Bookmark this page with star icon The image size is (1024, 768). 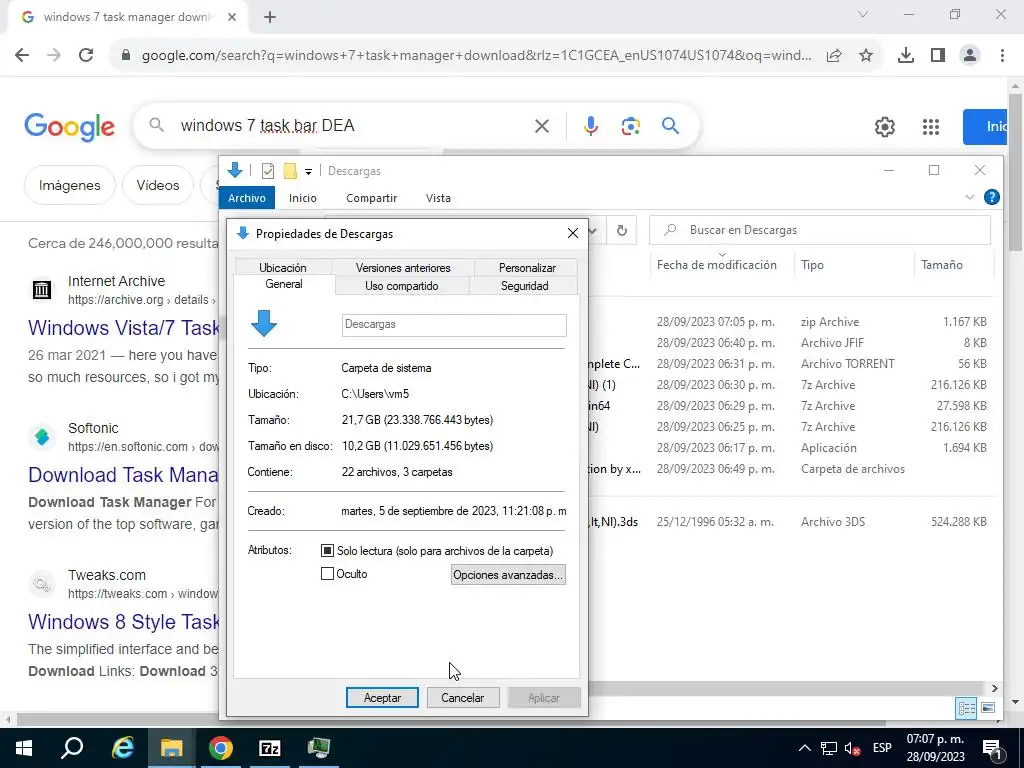(866, 56)
